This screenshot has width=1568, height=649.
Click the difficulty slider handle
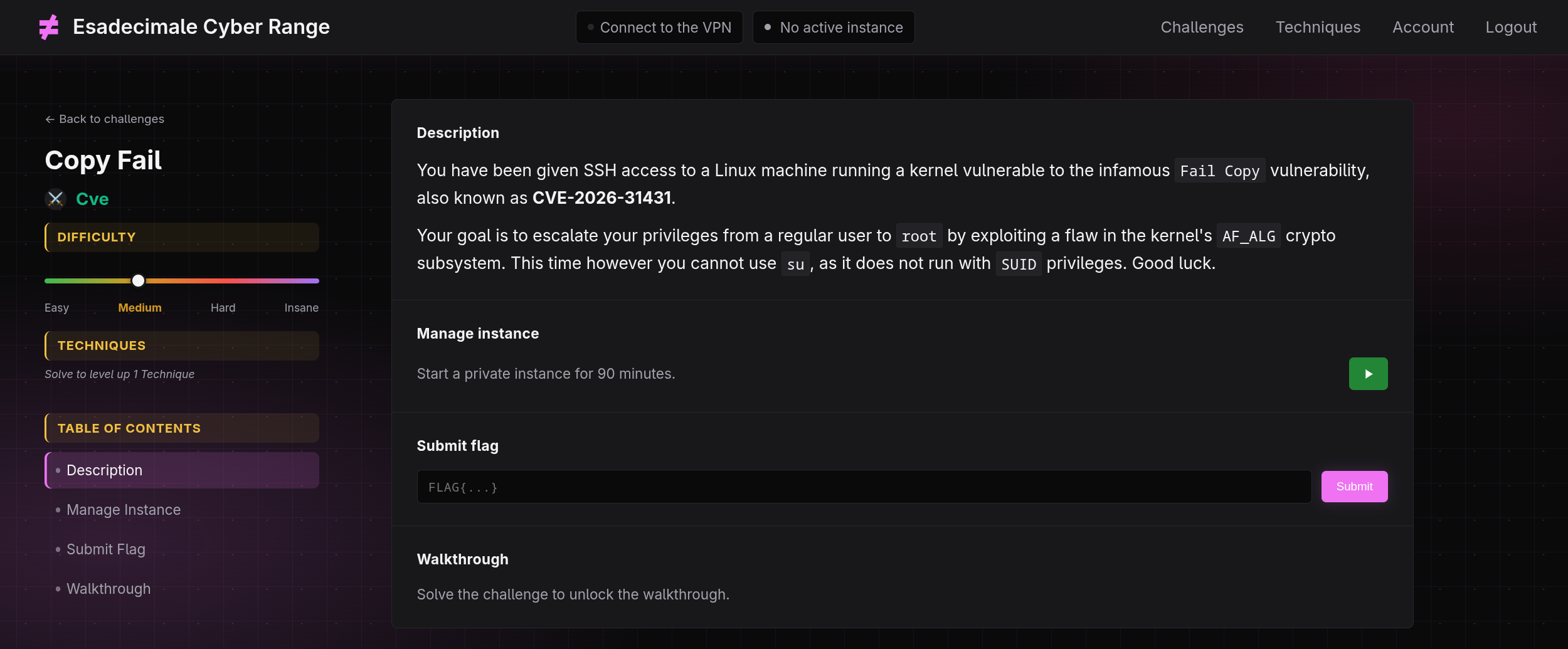click(138, 280)
